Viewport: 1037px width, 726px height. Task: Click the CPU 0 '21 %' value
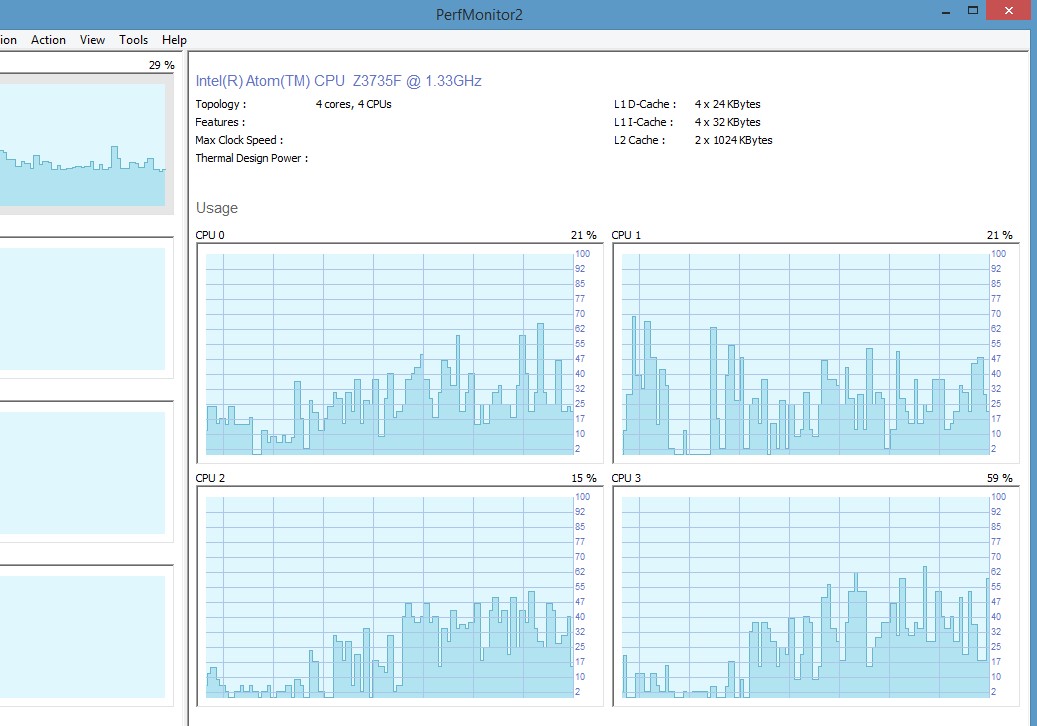(x=583, y=235)
